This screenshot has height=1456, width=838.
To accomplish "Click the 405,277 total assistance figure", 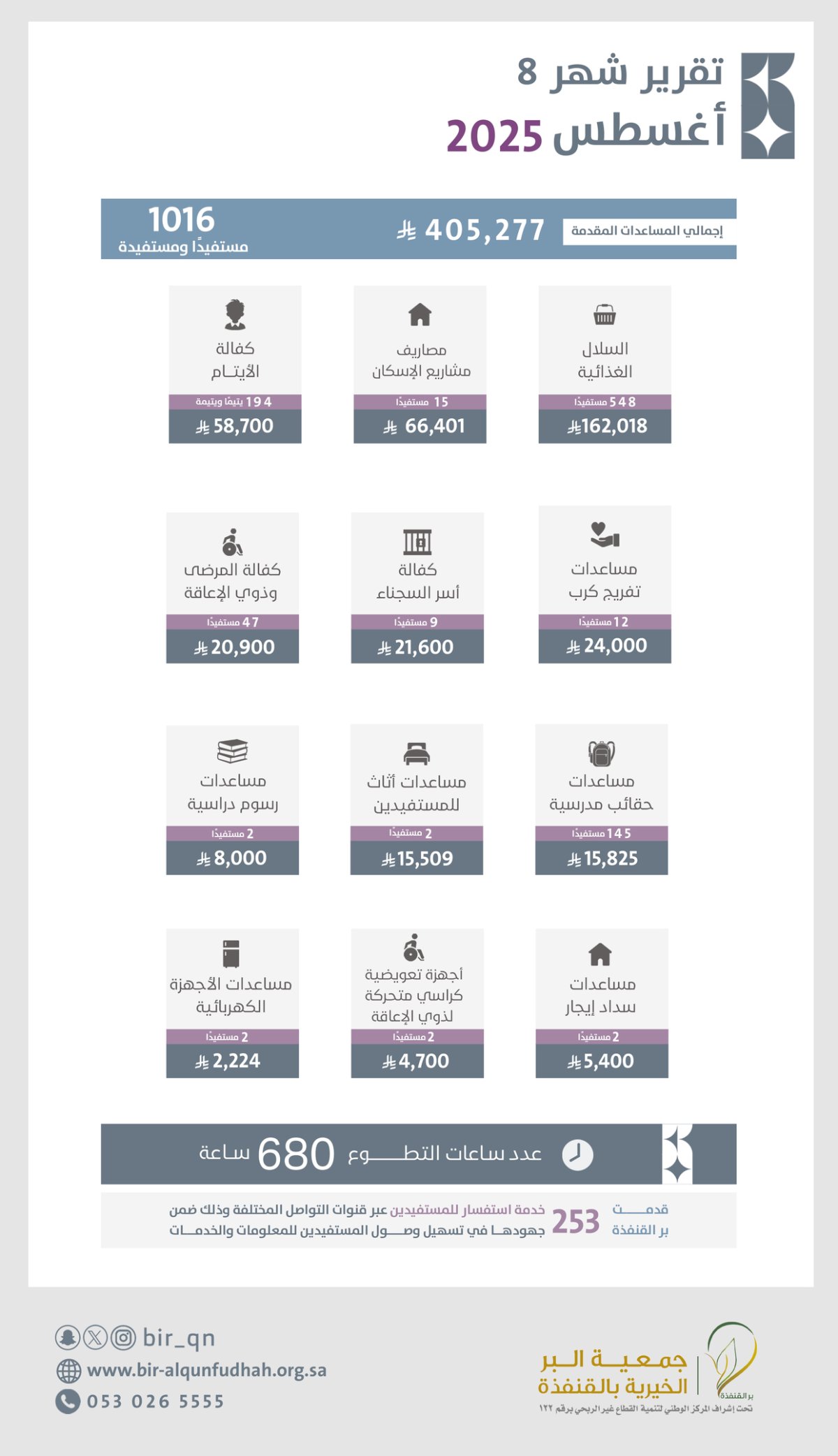I will pos(471,230).
